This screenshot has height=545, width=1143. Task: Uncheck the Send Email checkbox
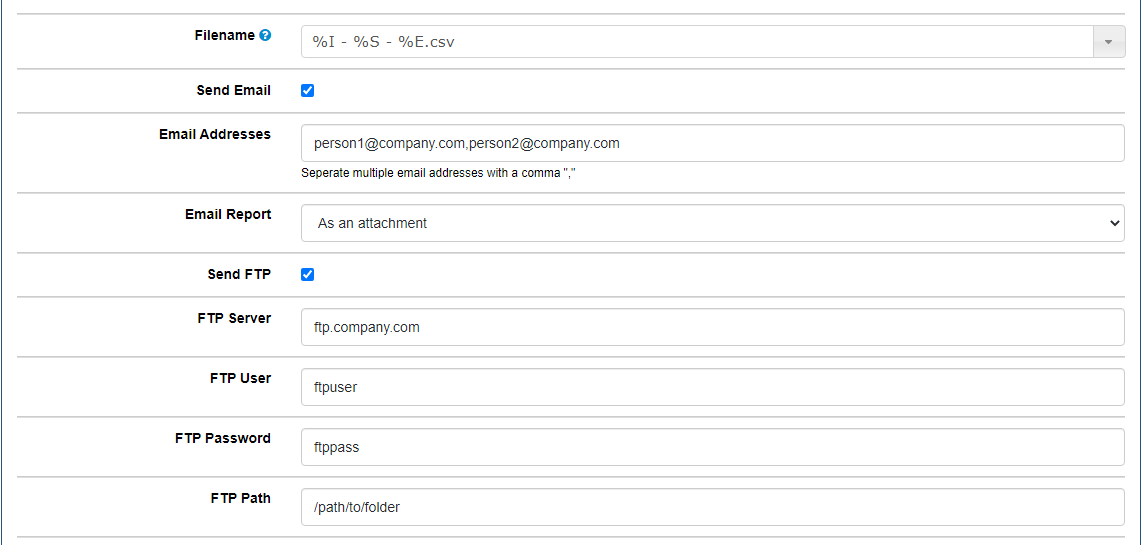308,91
